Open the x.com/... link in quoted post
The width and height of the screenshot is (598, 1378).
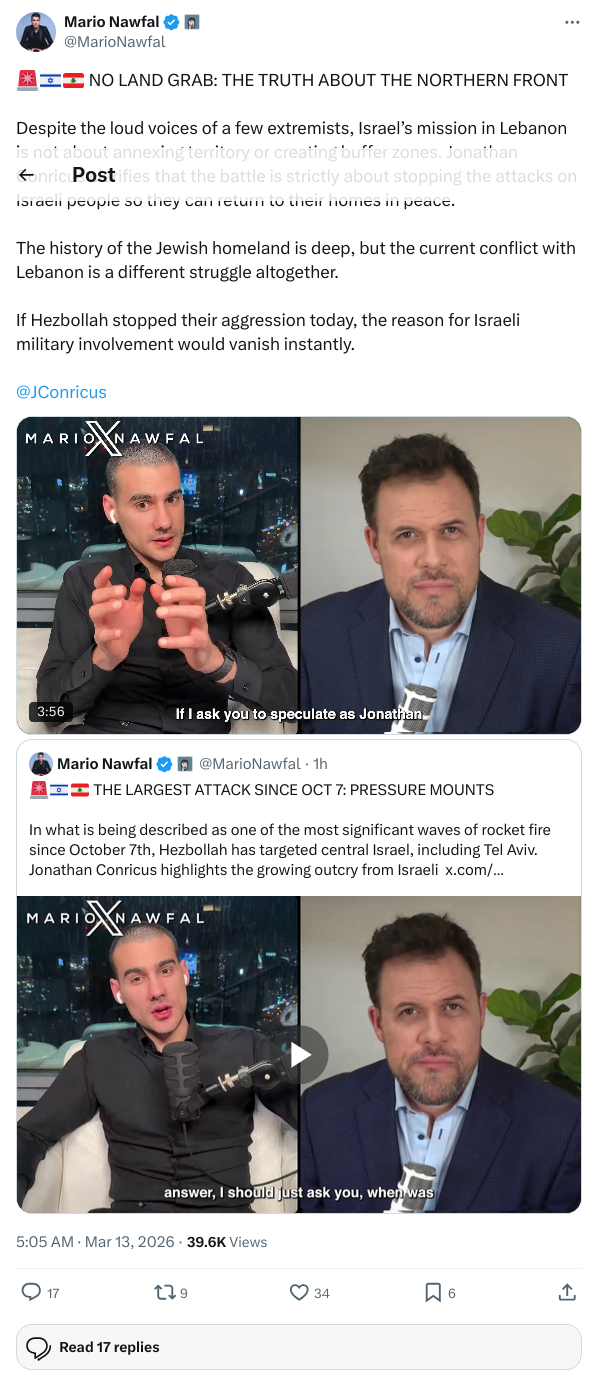click(474, 870)
